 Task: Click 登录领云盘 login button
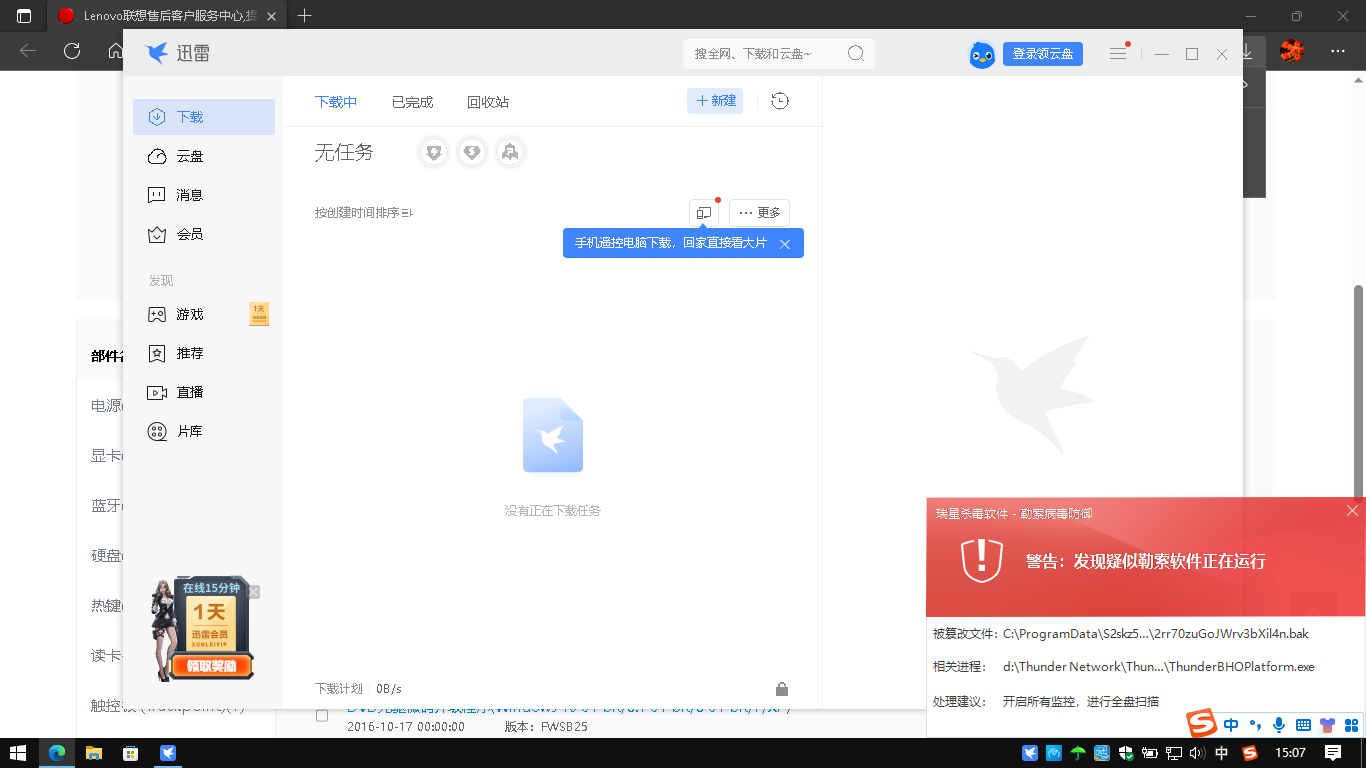click(1043, 54)
